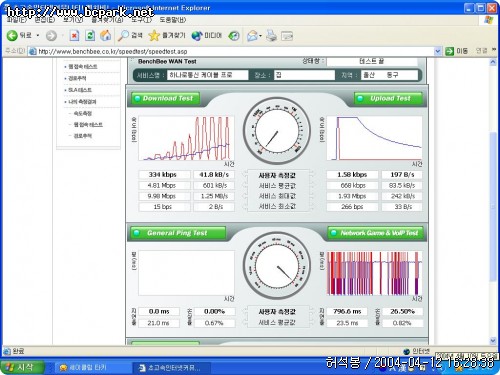Open the Help (도움말) menu
This screenshot has width=500, height=375.
click(172, 20)
